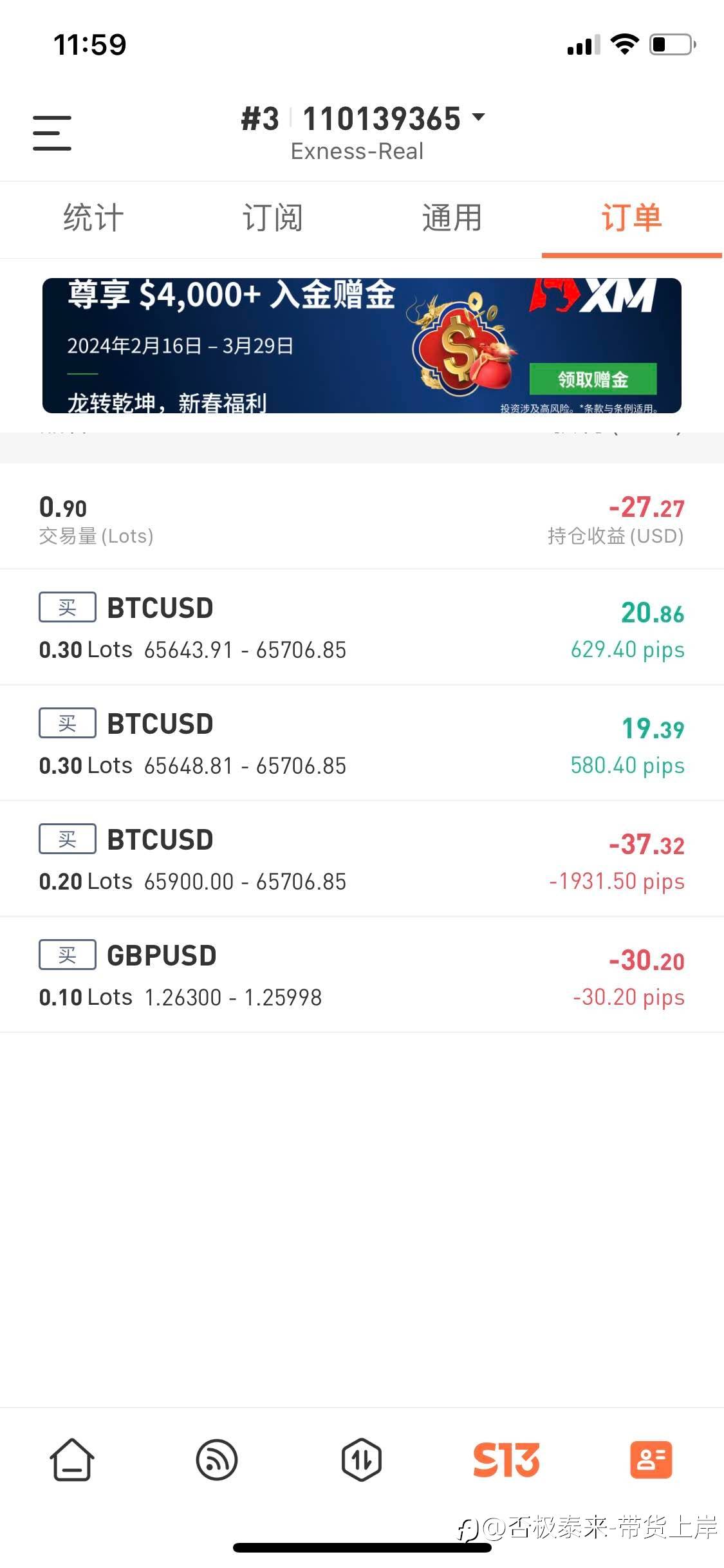
Task: Open account number 110139365 selector
Action: [382, 119]
